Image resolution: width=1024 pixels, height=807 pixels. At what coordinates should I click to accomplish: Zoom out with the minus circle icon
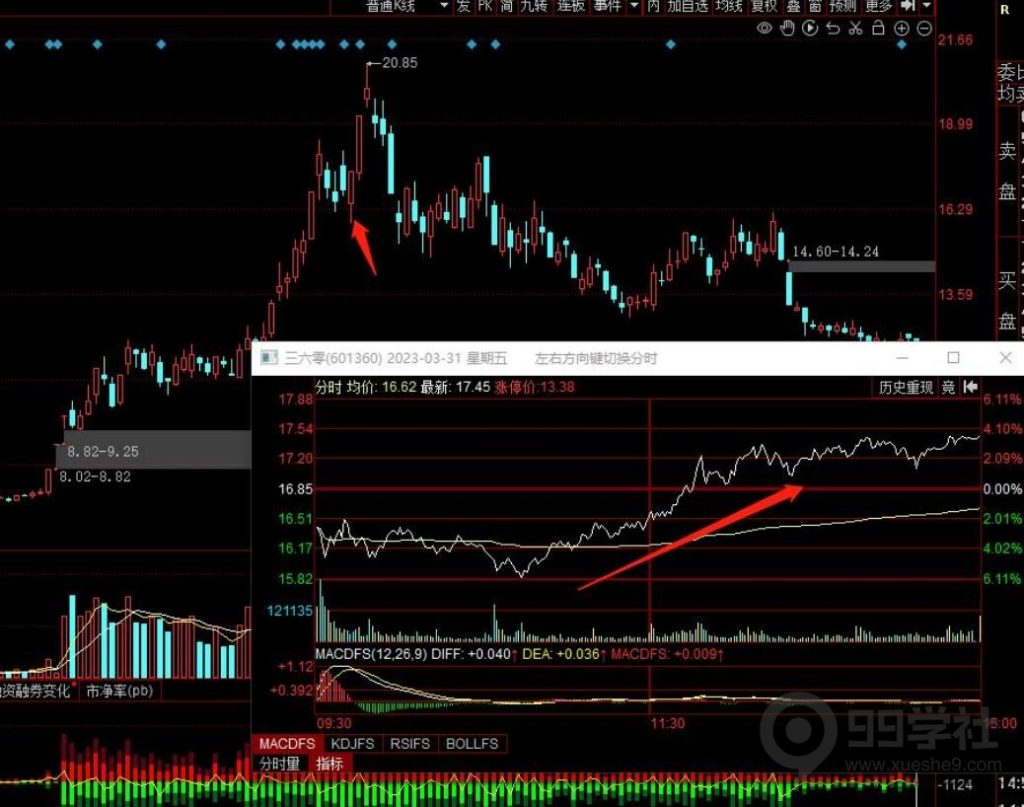point(924,28)
